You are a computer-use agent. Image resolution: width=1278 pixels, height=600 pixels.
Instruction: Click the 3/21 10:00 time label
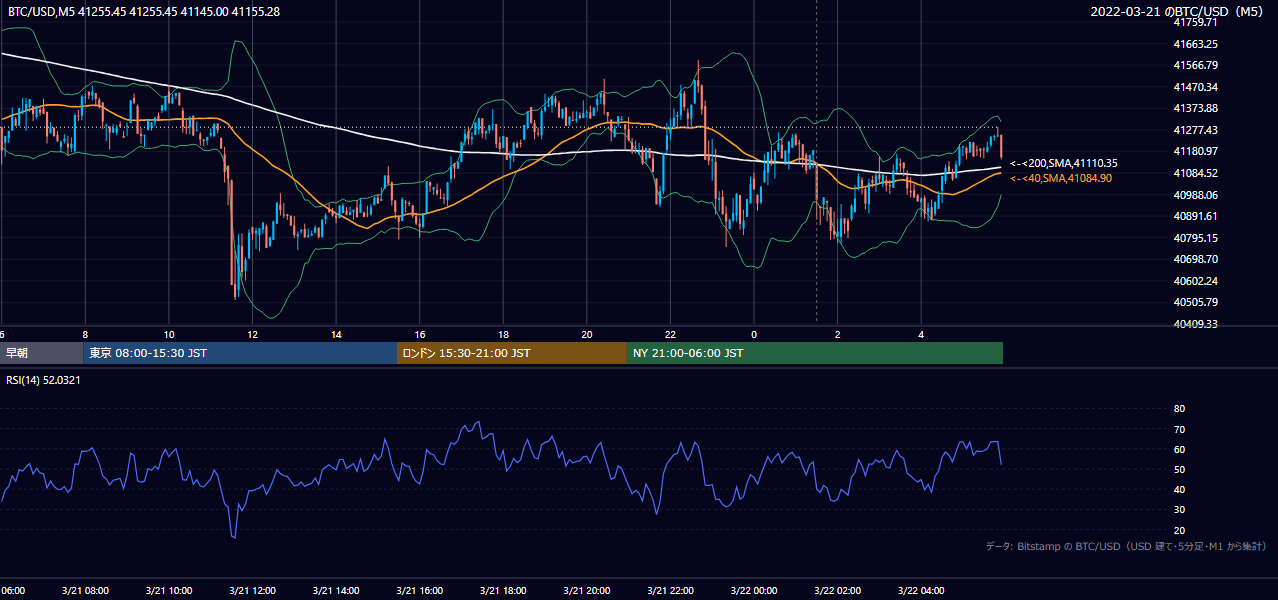click(169, 591)
